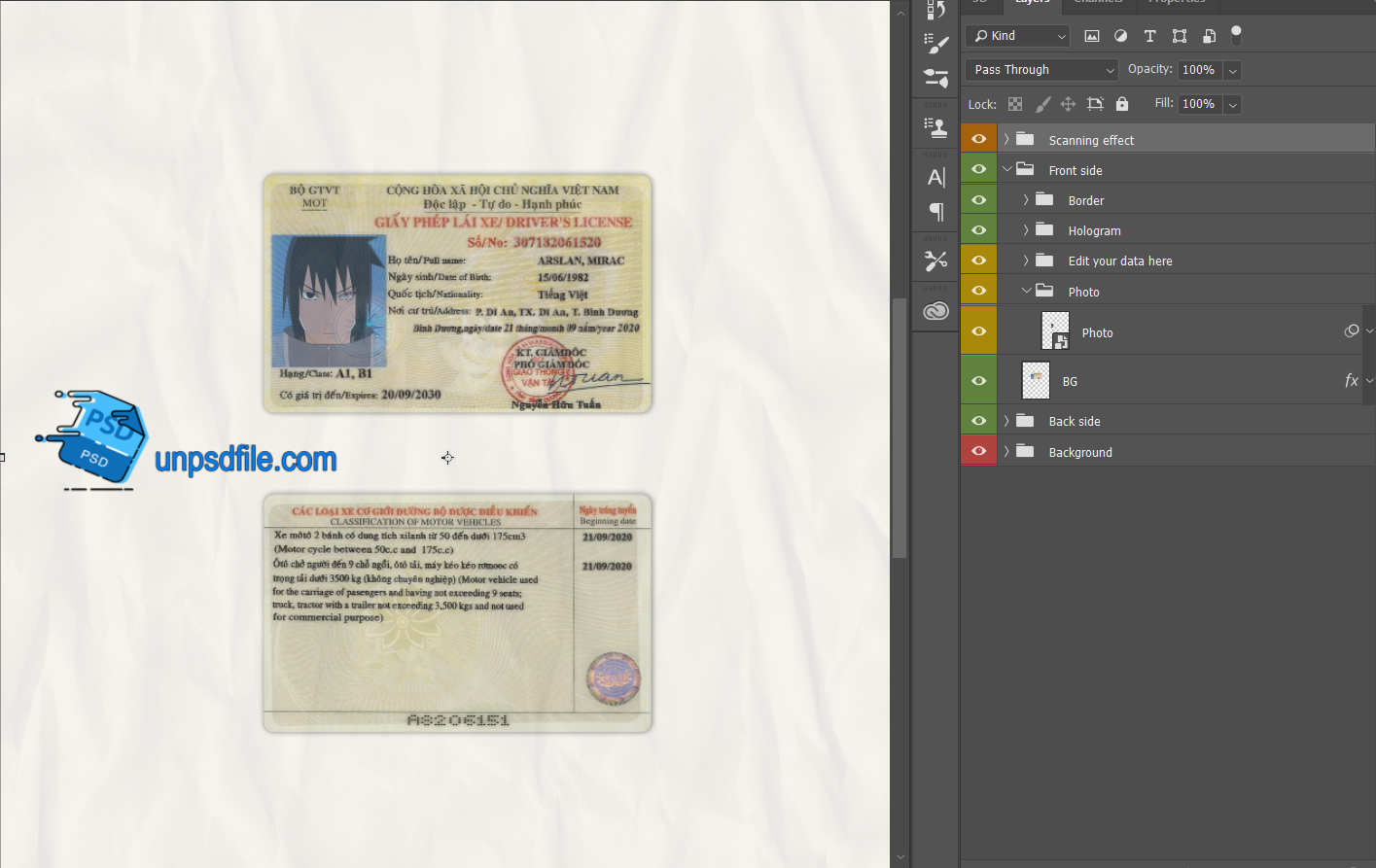Click the lock all layer icon
Image resolution: width=1376 pixels, height=868 pixels.
pyautogui.click(x=1122, y=104)
